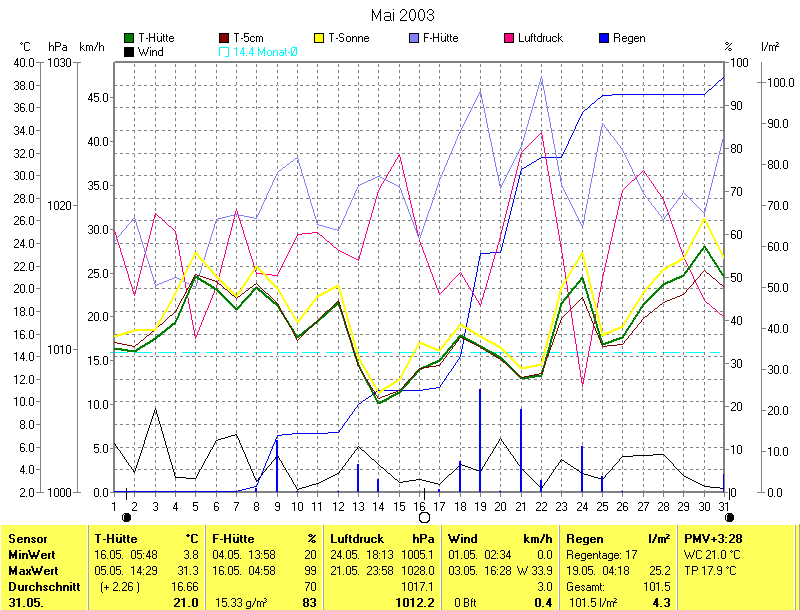
Task: Toggle the 14.4 Monat-Ø legend box
Action: coord(224,51)
